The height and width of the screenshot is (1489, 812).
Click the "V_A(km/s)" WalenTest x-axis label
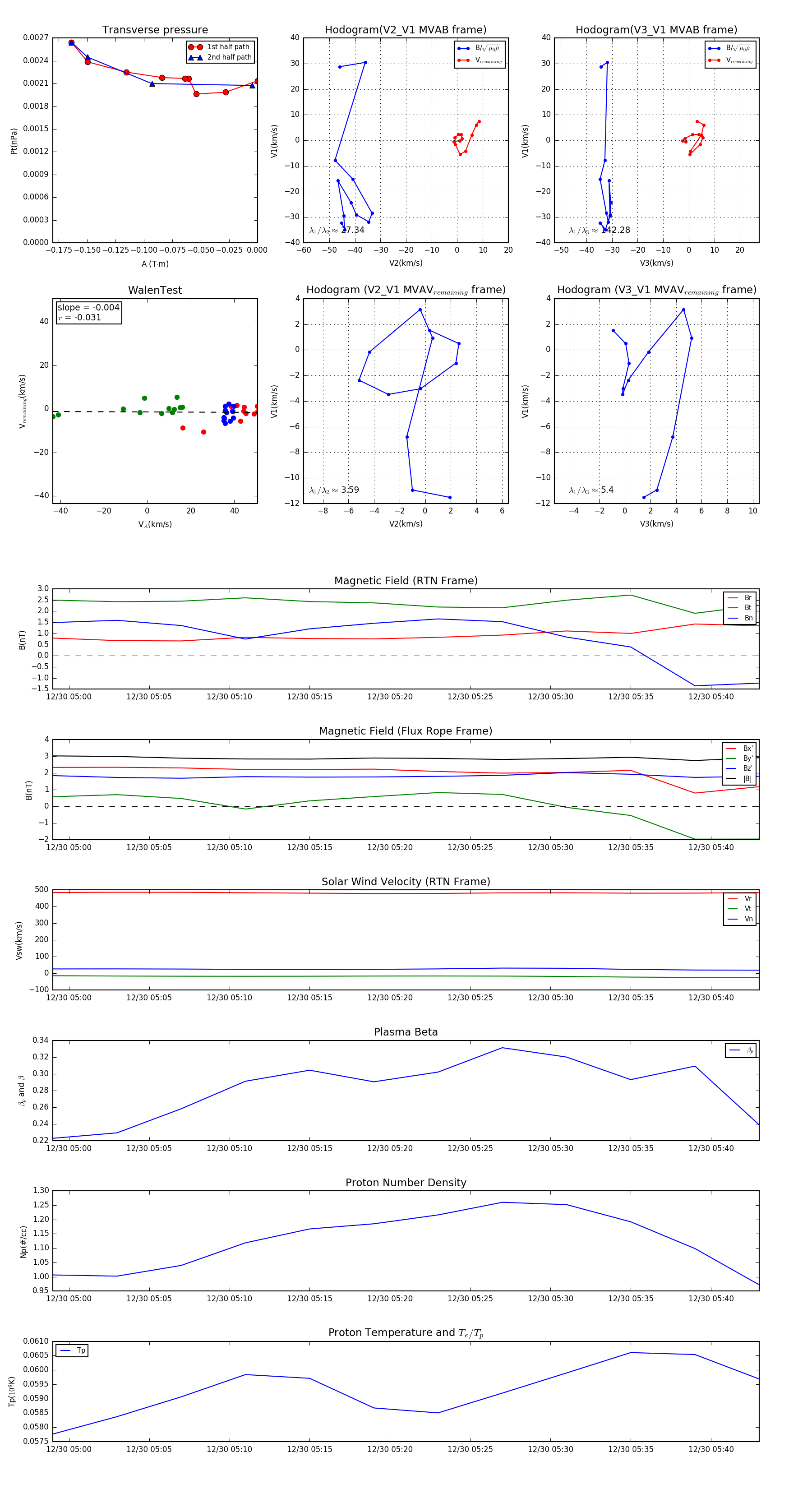click(155, 525)
